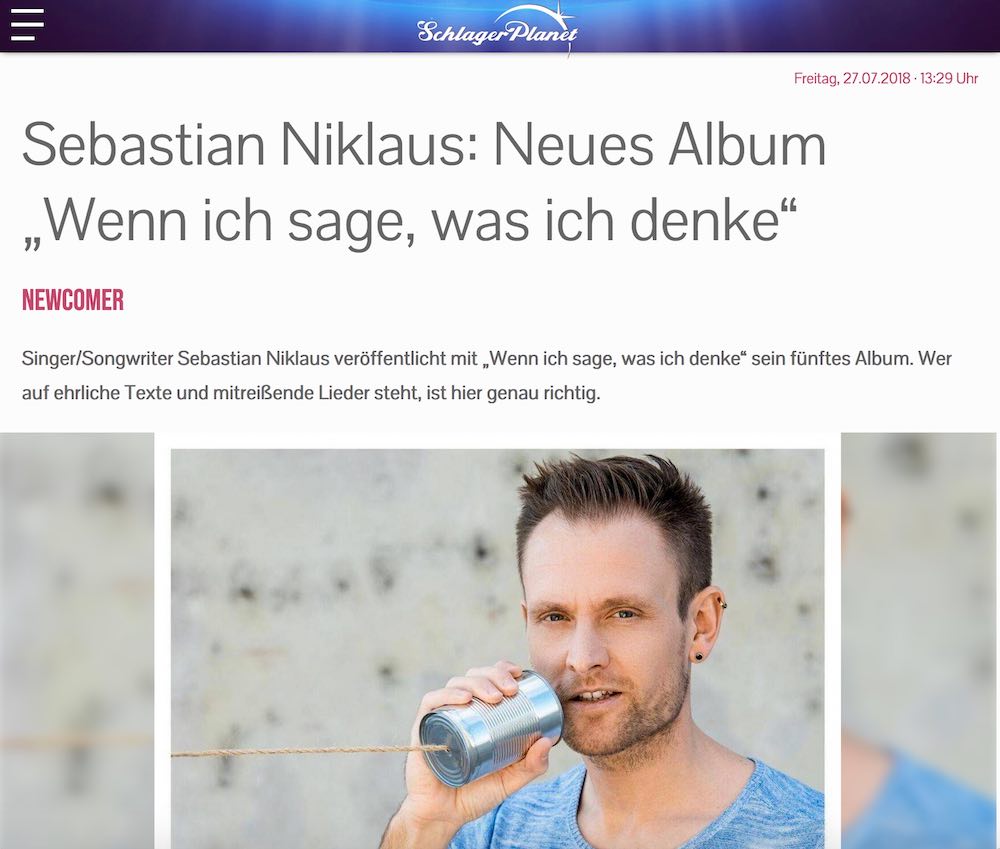Viewport: 1000px width, 849px height.
Task: Open the main photo of Sebastian Niklaus
Action: pos(497,649)
